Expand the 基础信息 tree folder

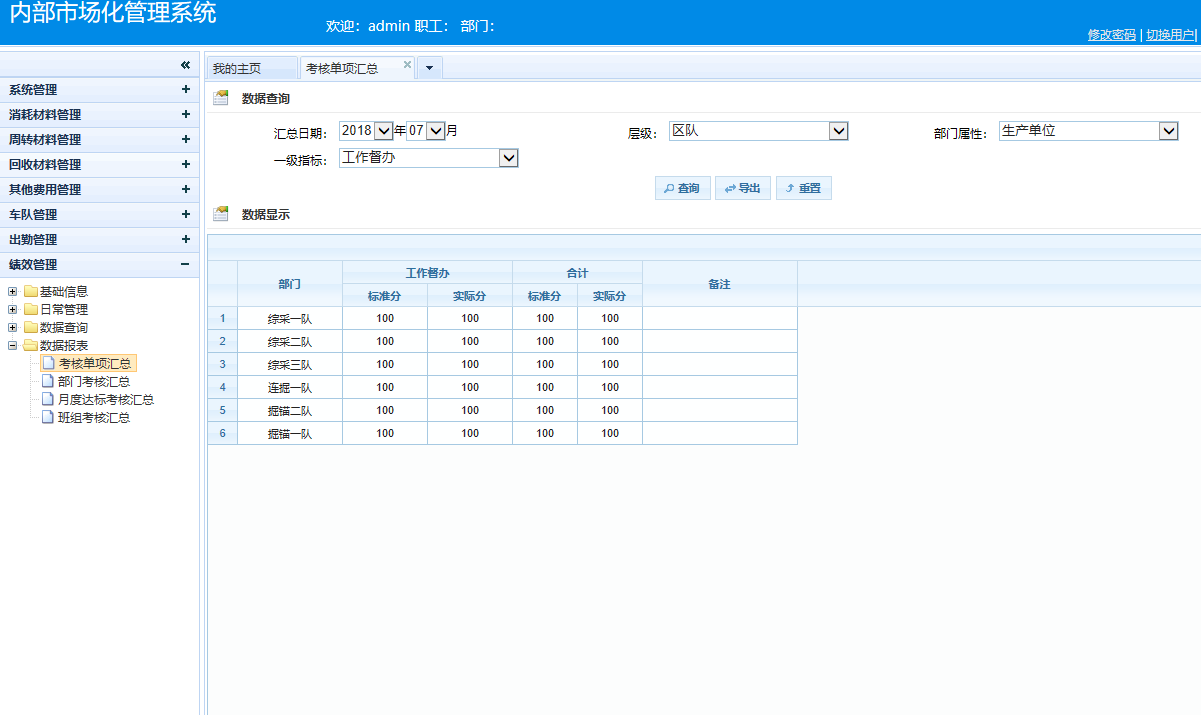coord(13,292)
